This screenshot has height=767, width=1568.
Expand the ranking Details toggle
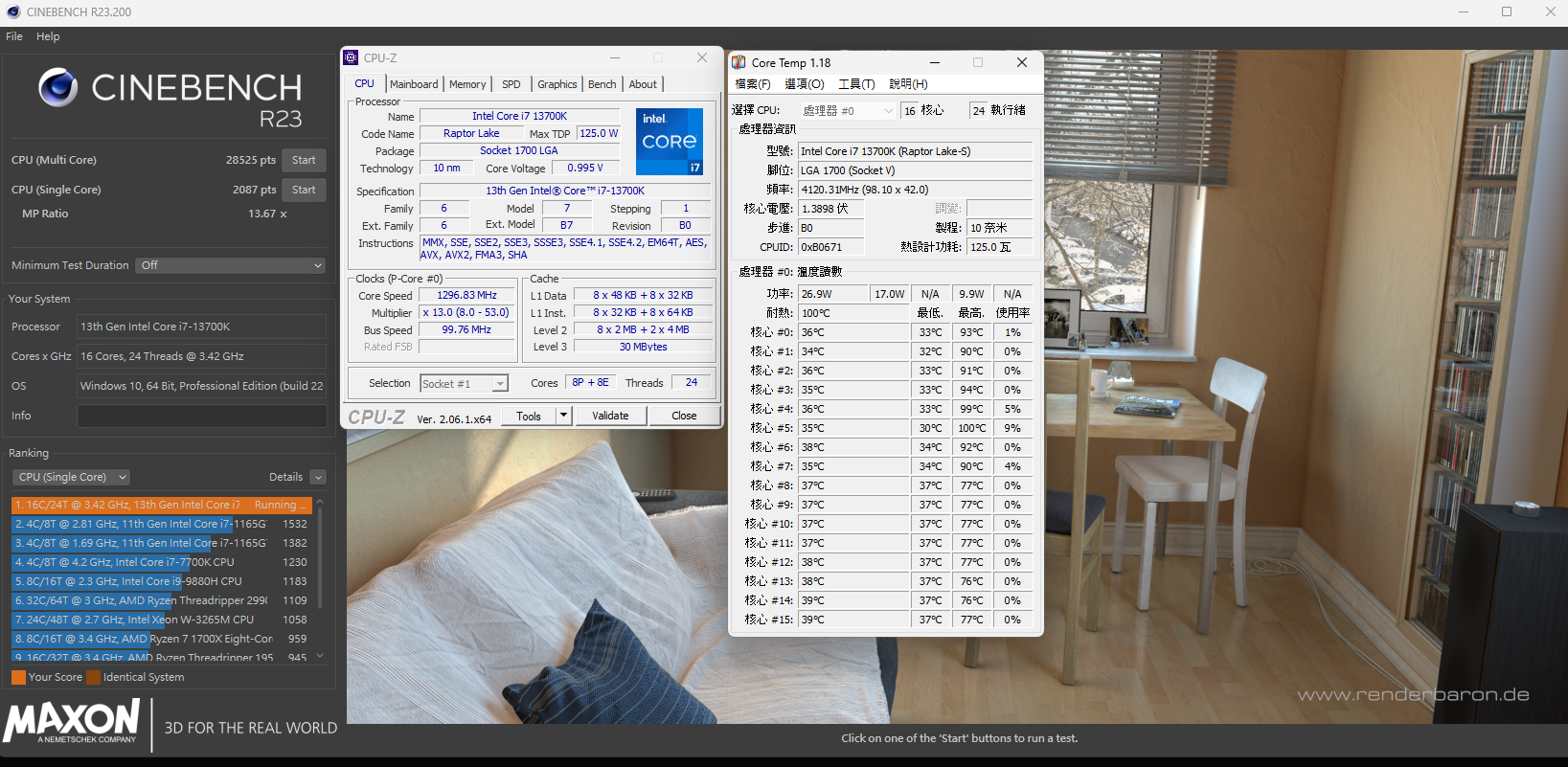pos(318,477)
